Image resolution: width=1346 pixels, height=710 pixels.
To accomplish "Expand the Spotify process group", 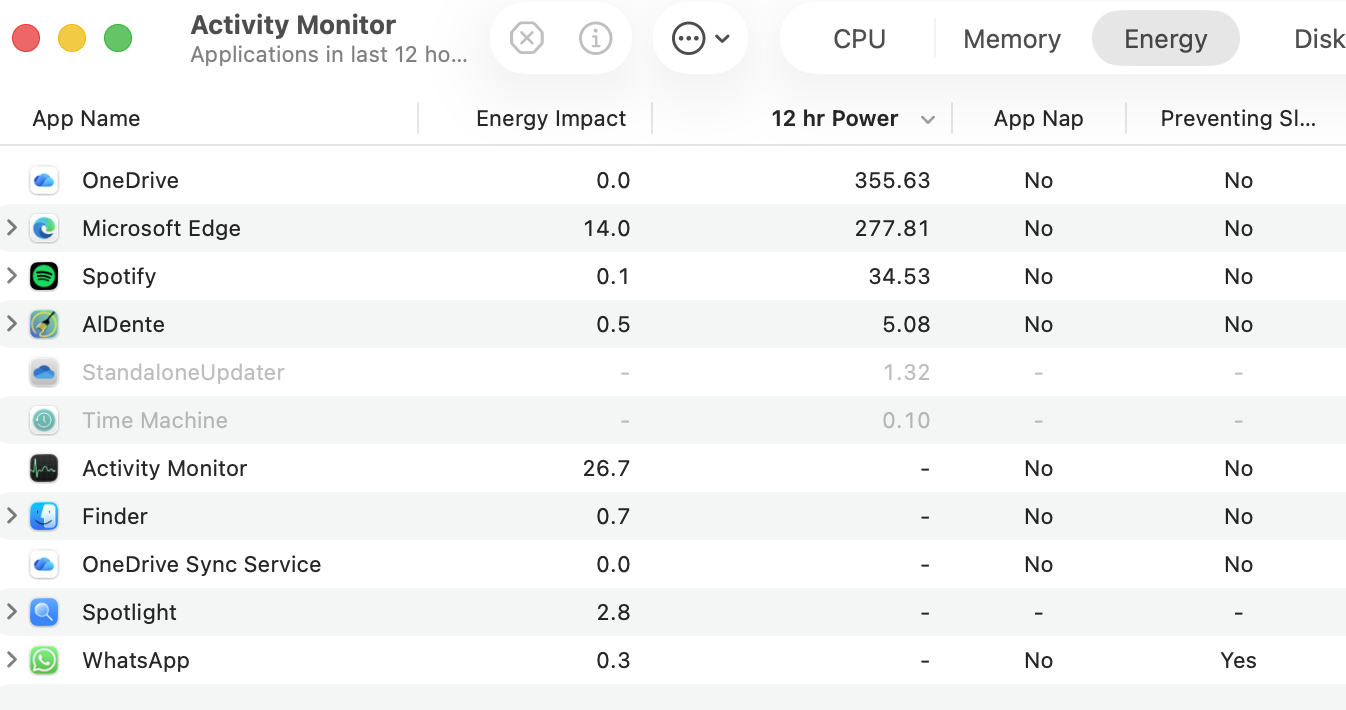I will pos(12,276).
